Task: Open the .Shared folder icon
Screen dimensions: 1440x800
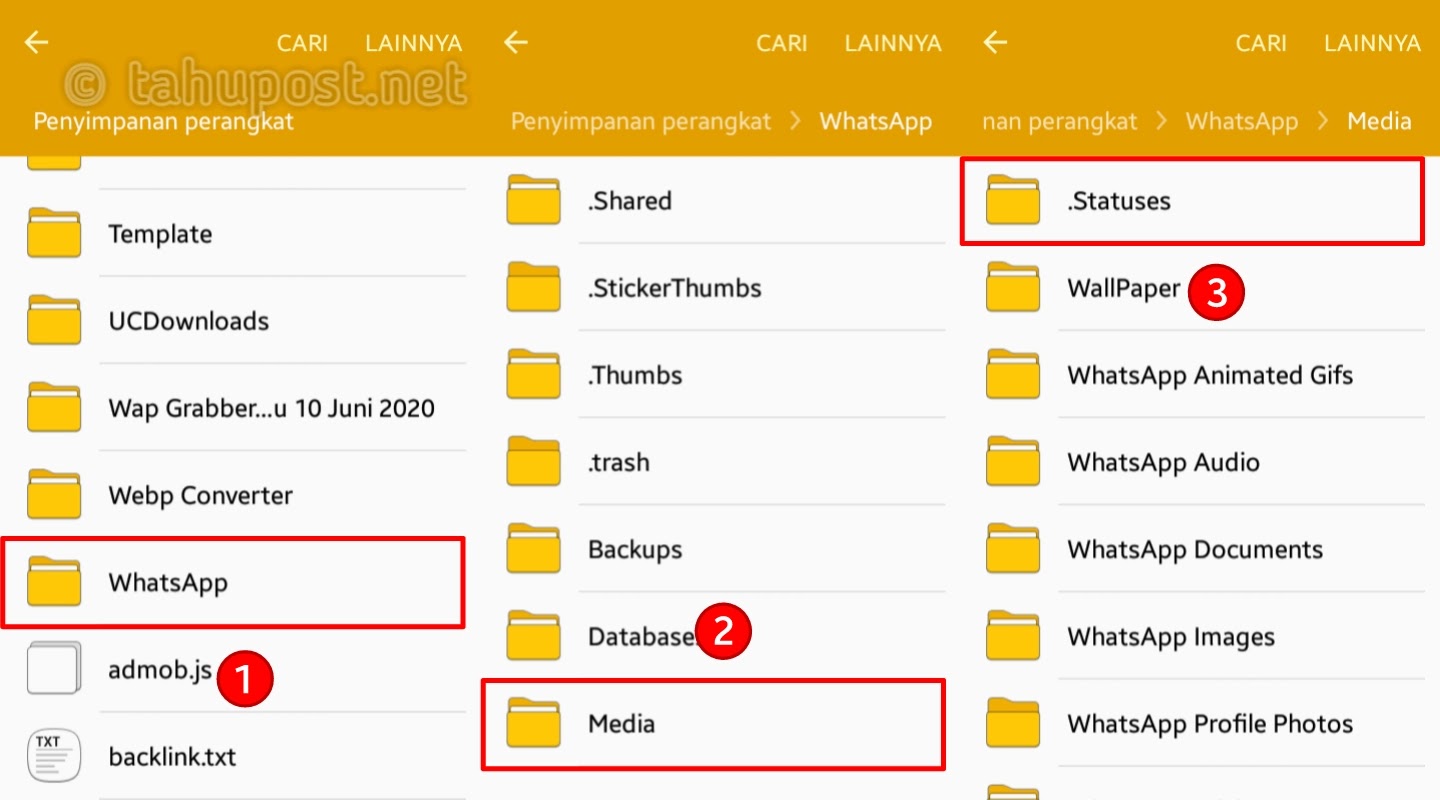Action: [533, 200]
